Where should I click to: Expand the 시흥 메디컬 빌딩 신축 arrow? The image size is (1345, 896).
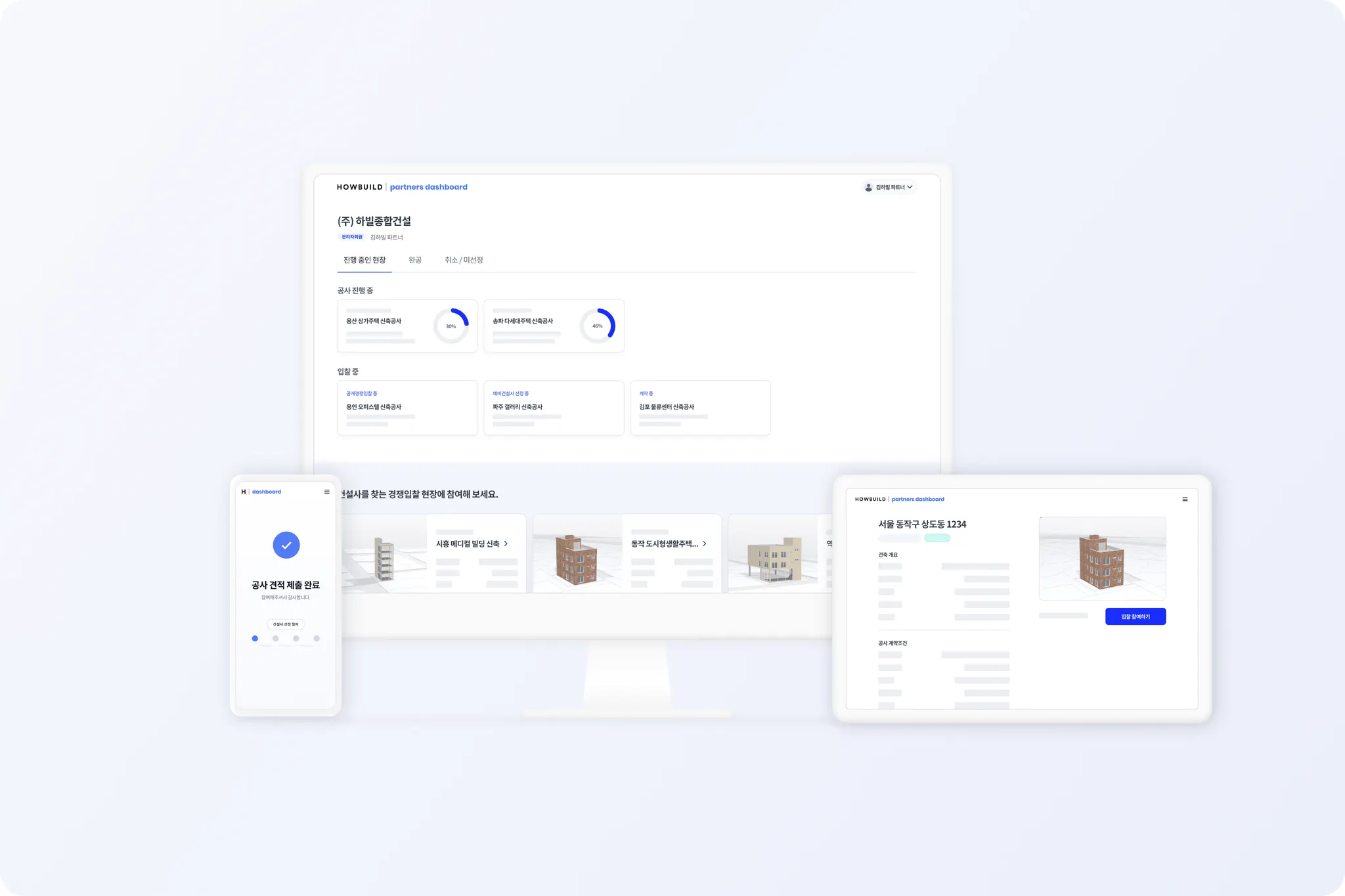click(506, 544)
